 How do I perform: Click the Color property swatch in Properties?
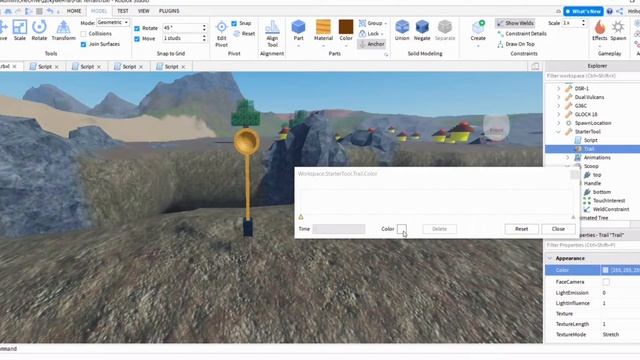[606, 270]
